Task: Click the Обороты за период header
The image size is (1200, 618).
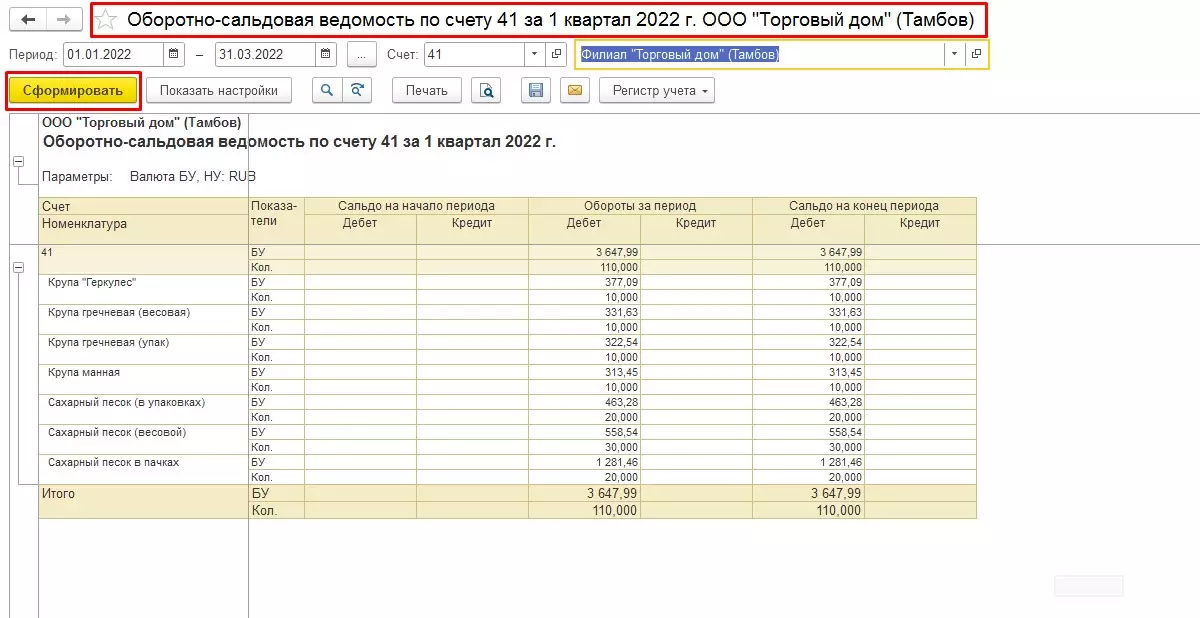Action: (x=640, y=206)
